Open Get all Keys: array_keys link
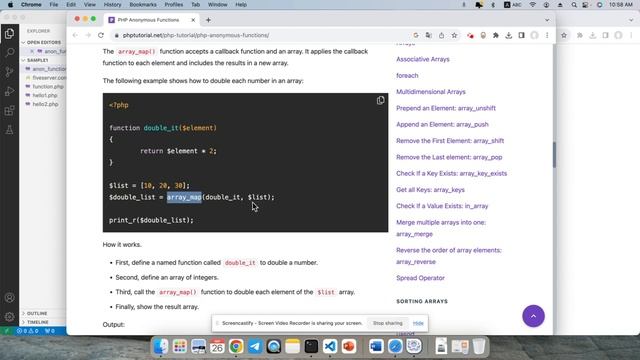The width and height of the screenshot is (640, 360). 430,190
